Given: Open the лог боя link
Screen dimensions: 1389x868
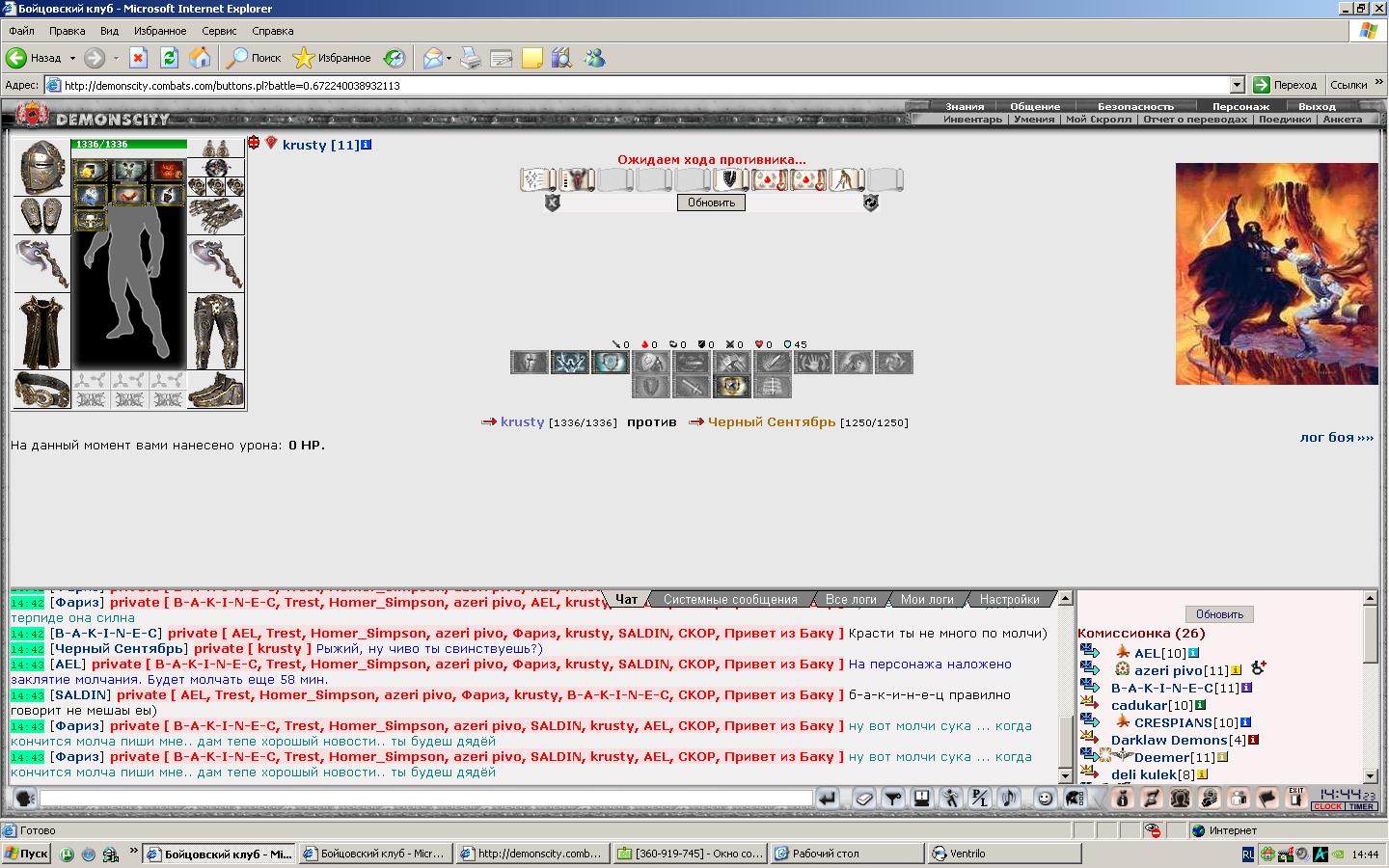Looking at the screenshot, I should point(1336,437).
